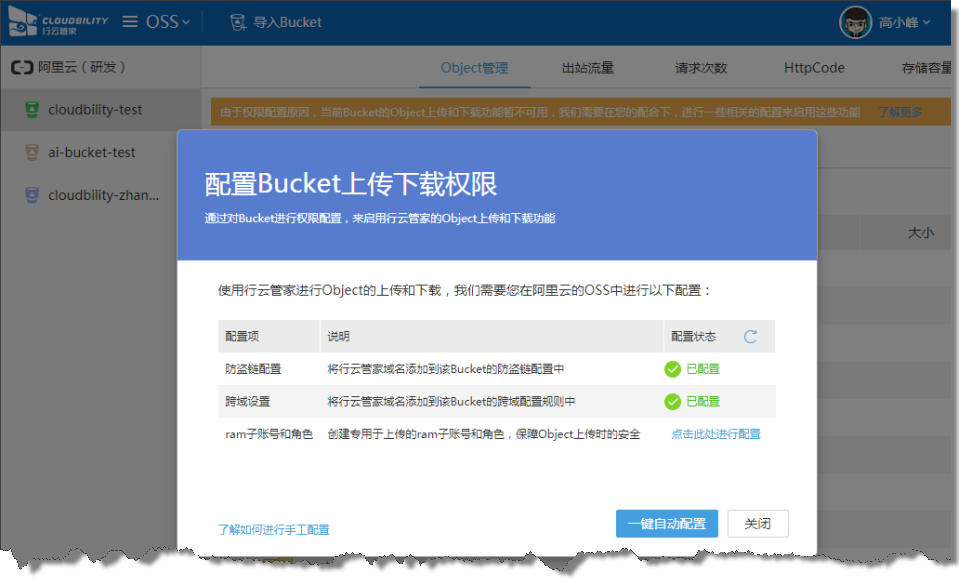Viewport: 959px width, 580px height.
Task: Click the 一键自动配置 button
Action: click(x=667, y=524)
